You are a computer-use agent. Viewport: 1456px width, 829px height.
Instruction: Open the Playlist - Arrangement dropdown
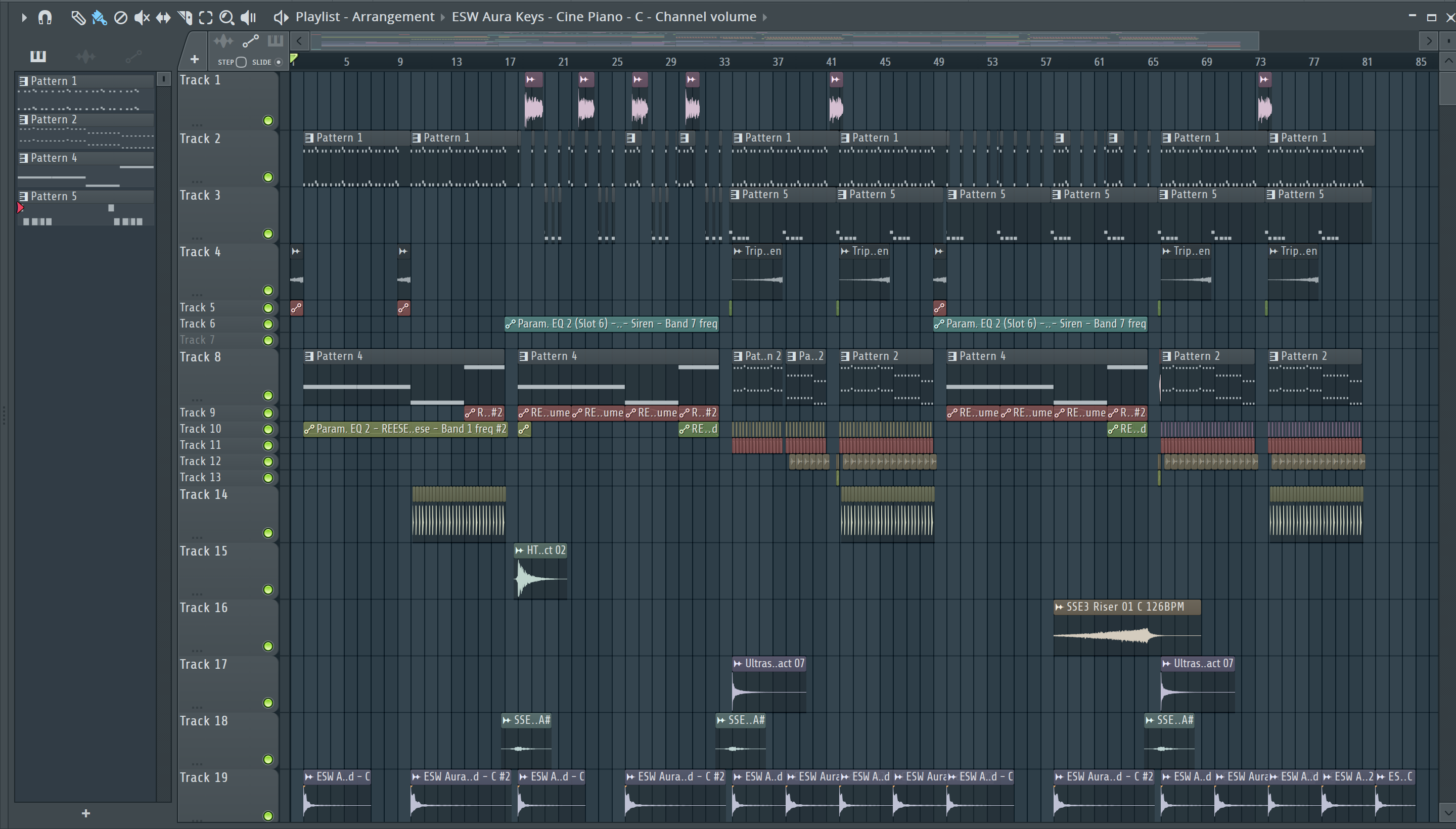365,17
